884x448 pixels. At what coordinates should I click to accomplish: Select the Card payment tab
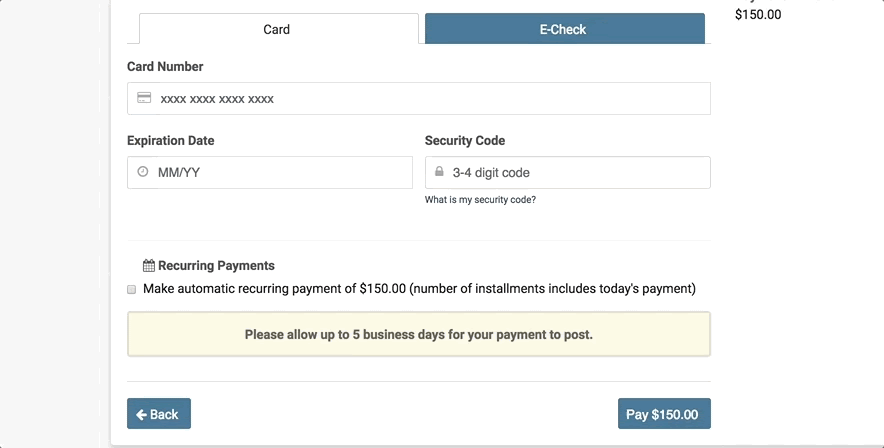click(279, 29)
